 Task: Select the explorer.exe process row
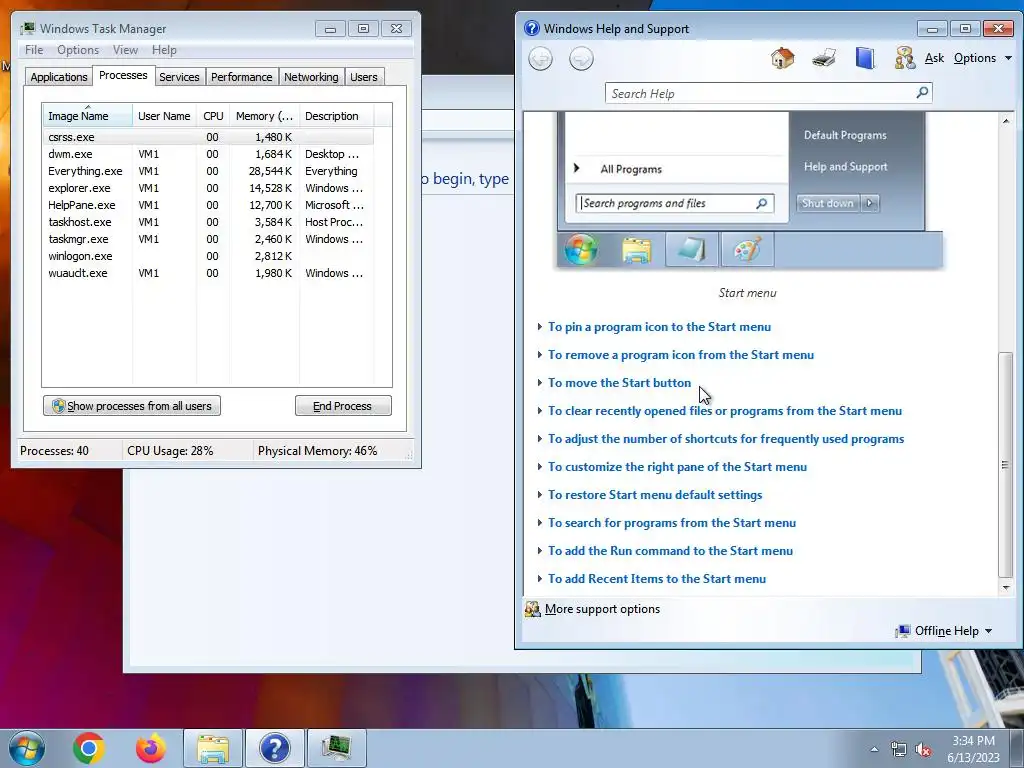[209, 188]
